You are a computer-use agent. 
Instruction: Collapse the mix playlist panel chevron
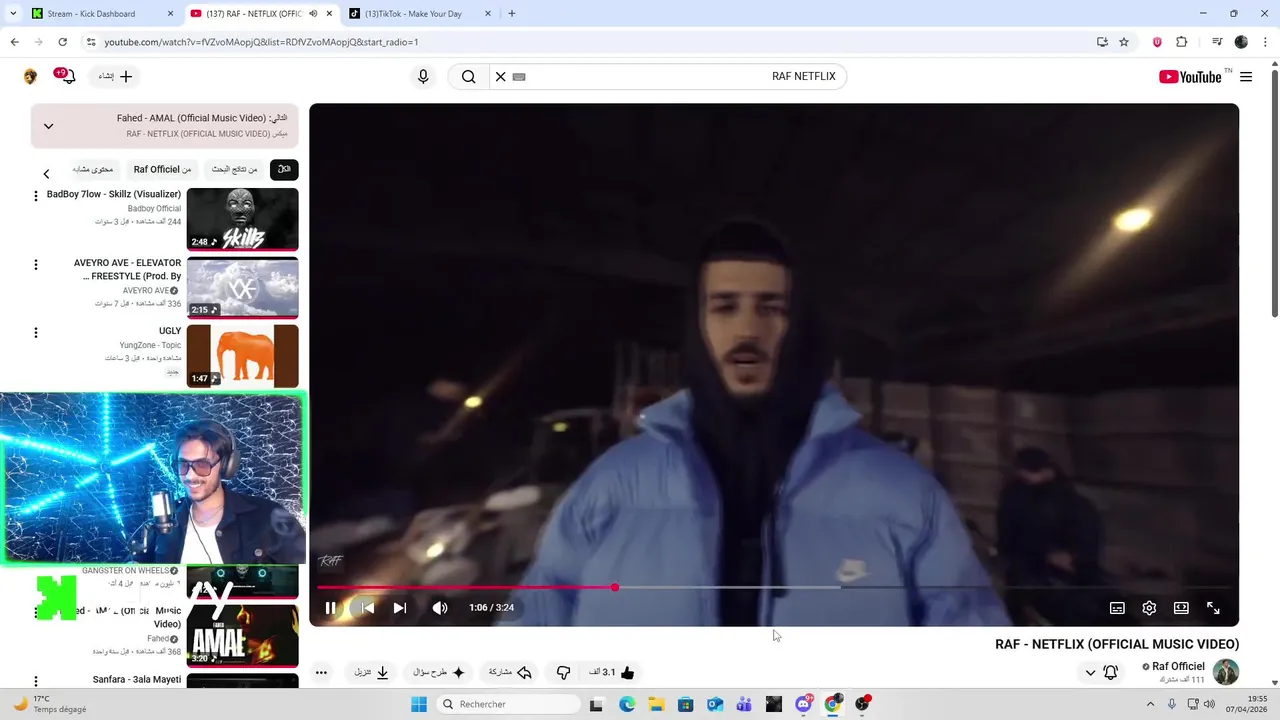[48, 126]
